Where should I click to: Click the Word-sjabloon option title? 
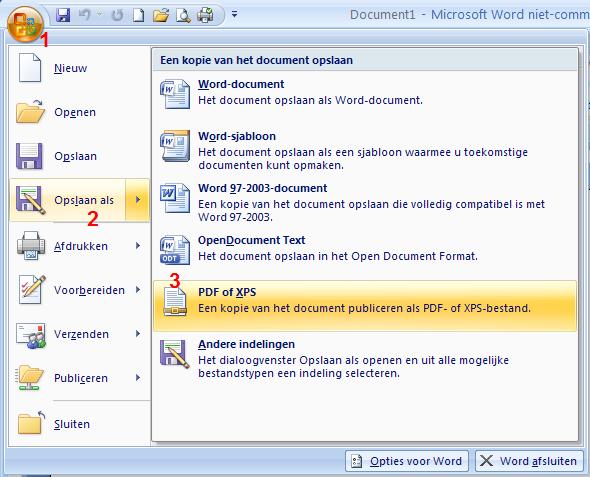[x=237, y=136]
